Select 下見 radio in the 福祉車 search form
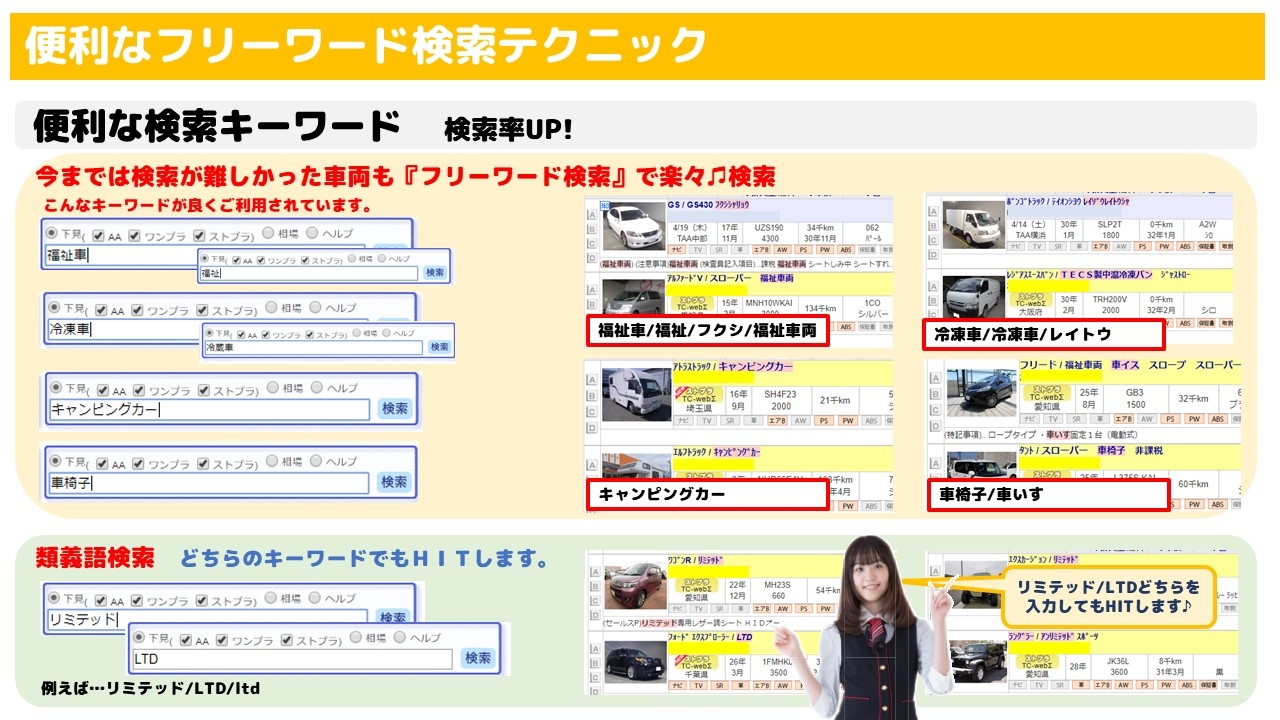1280x720 pixels. click(52, 234)
